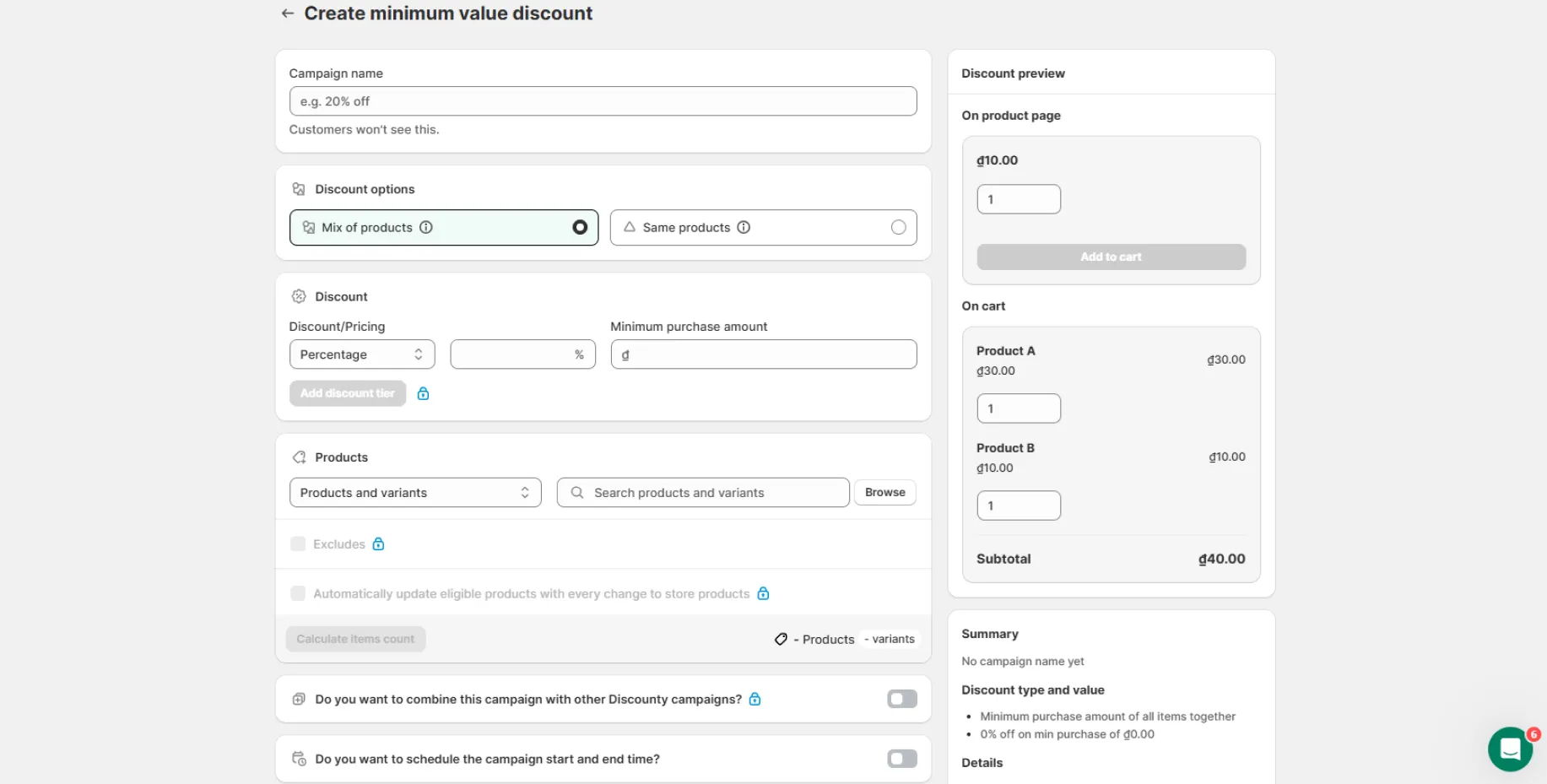1547x784 pixels.
Task: Click the Products section tag icon
Action: point(299,457)
